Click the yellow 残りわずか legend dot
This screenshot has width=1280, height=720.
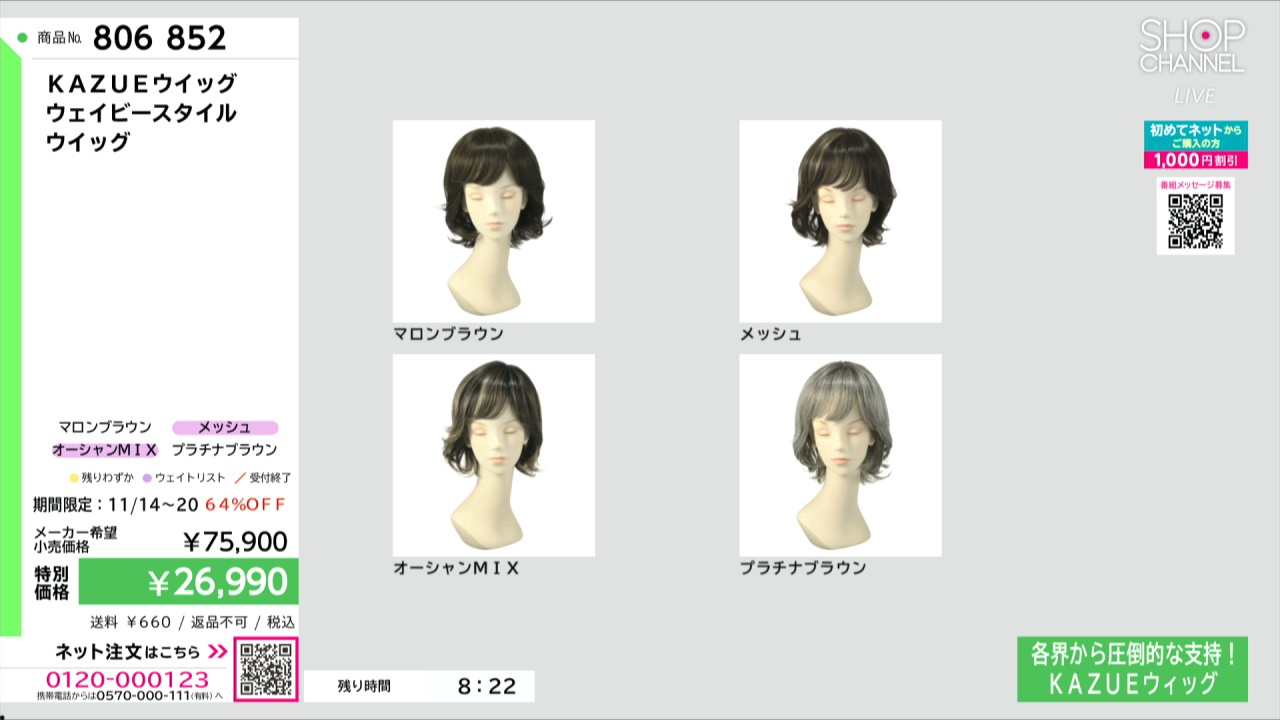(x=74, y=478)
